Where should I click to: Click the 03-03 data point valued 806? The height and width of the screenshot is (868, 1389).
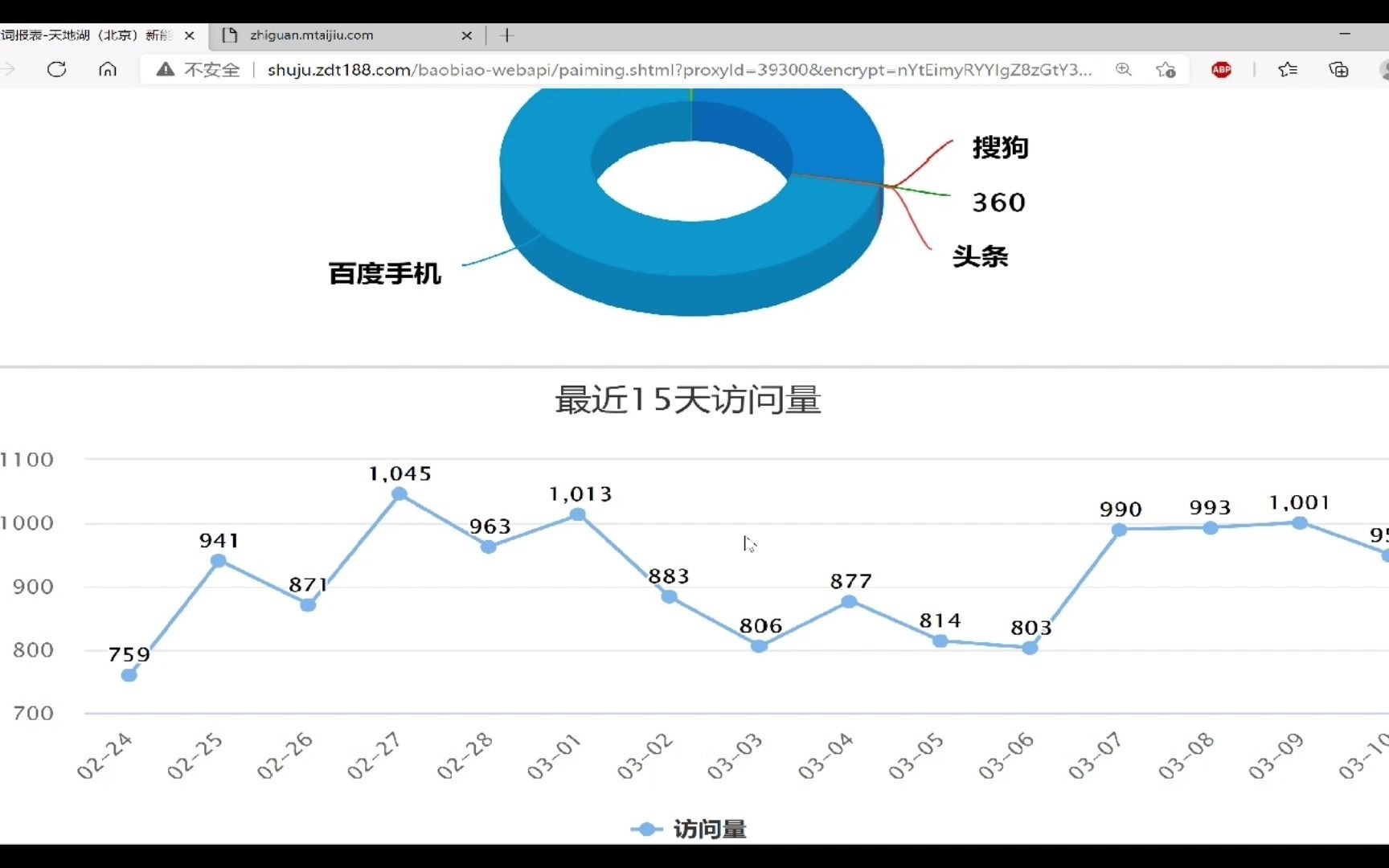(x=759, y=645)
